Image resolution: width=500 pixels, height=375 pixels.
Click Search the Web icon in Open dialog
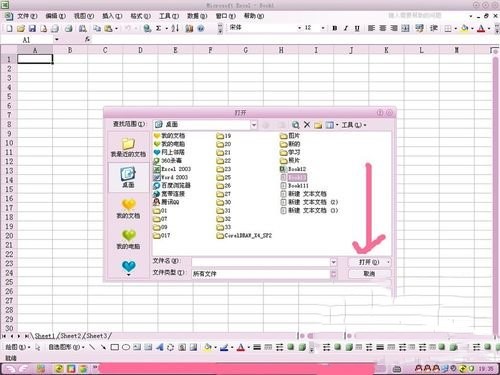295,125
